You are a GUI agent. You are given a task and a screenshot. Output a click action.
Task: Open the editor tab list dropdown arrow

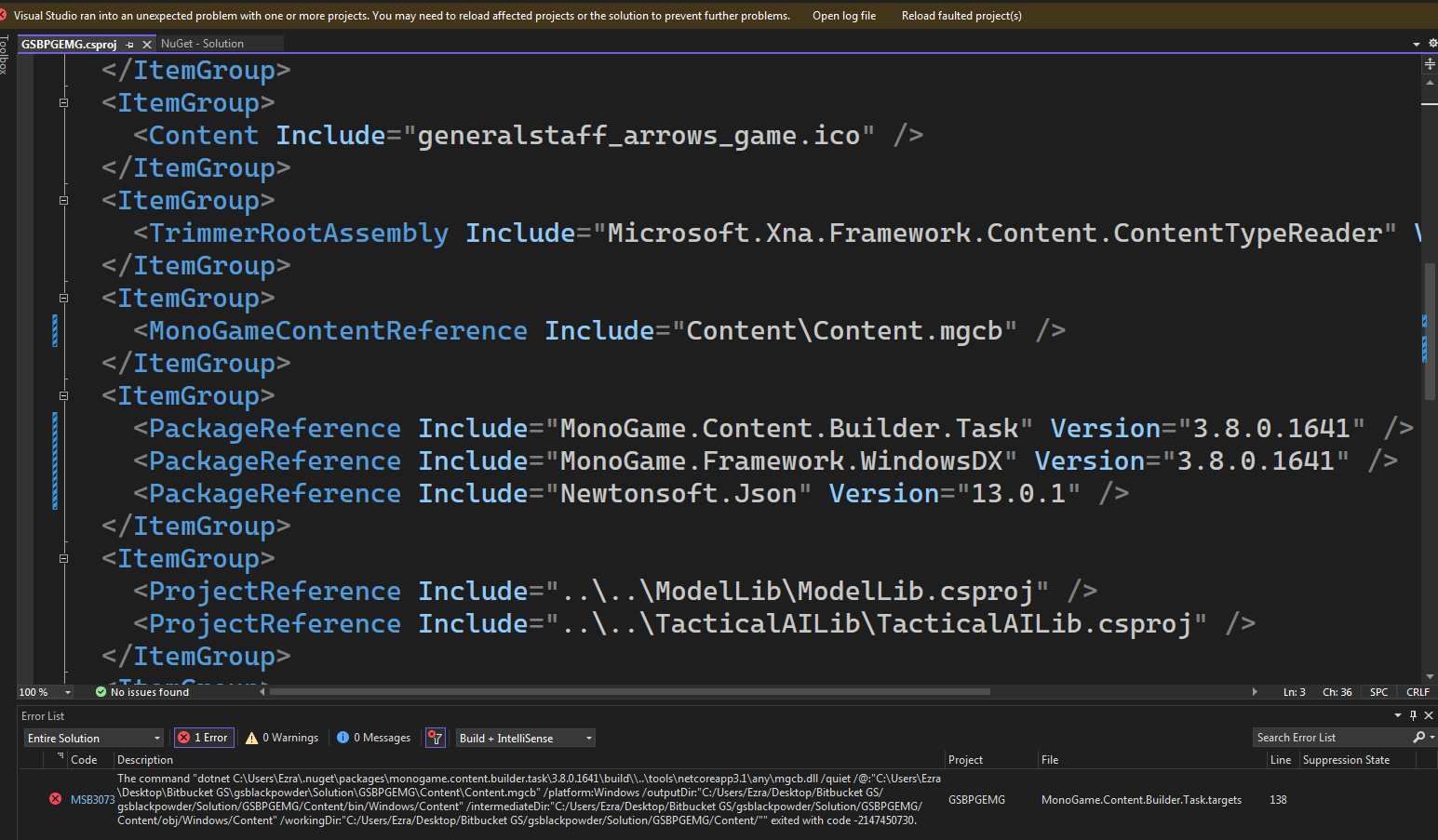tap(1417, 44)
